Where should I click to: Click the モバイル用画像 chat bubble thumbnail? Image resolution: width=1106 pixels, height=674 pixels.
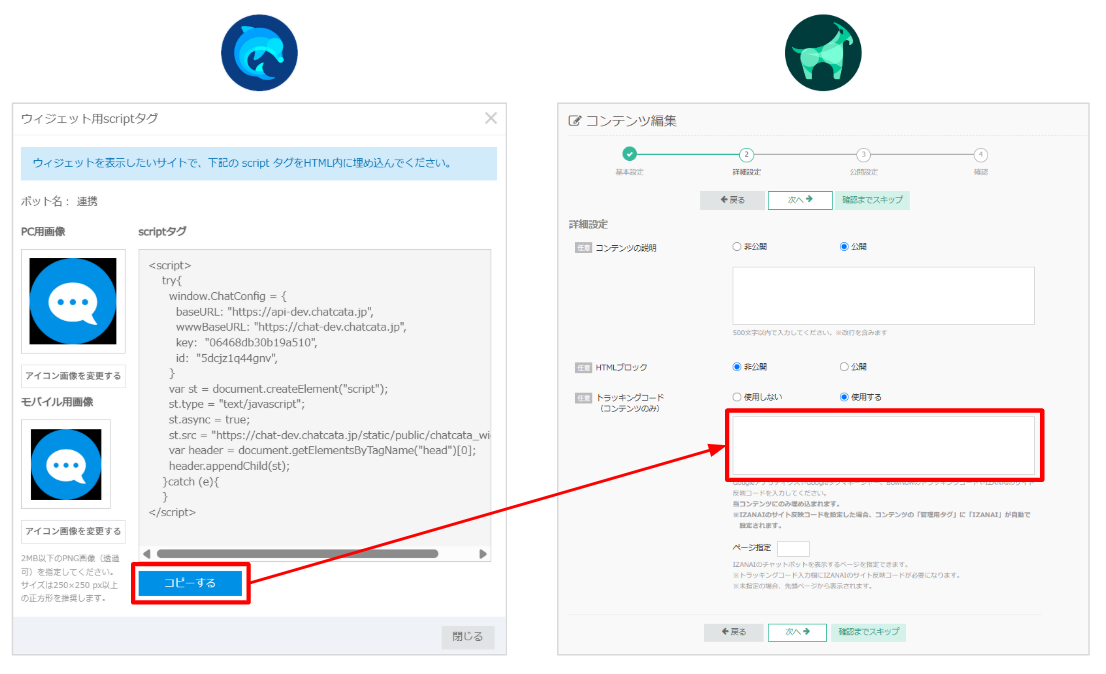coord(66,464)
